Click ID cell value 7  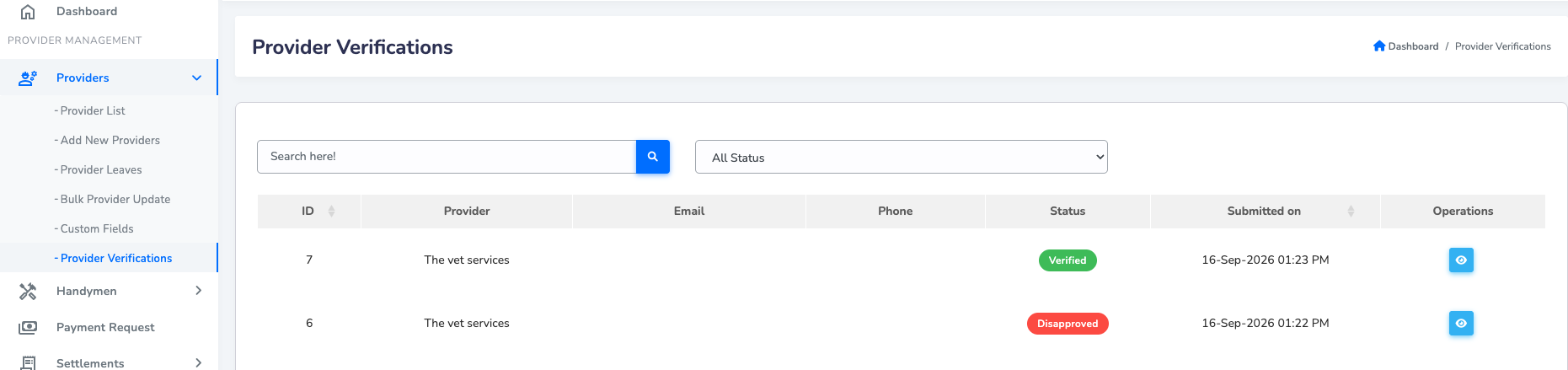[x=309, y=260]
